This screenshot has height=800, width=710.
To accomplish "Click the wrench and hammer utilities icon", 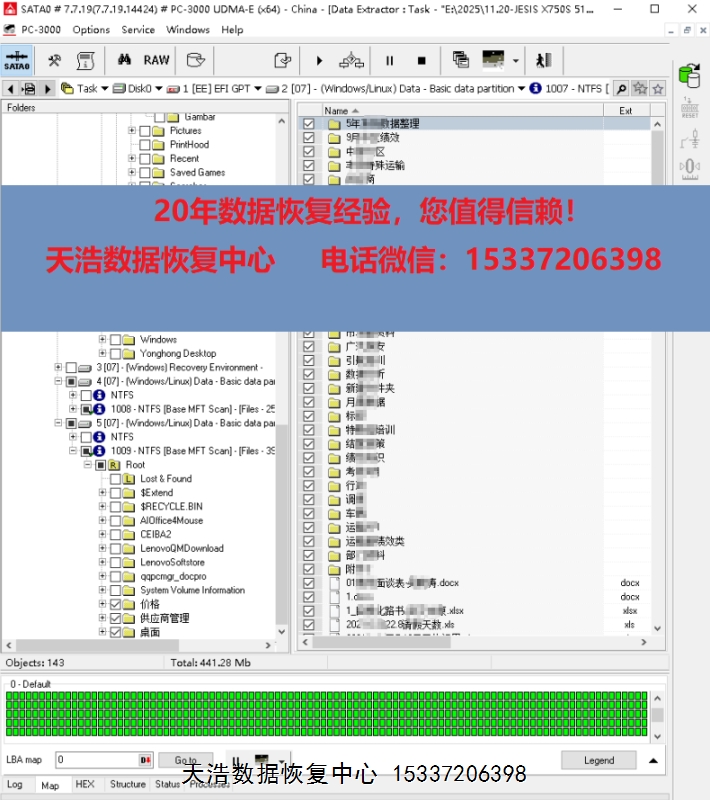I will tap(56, 60).
